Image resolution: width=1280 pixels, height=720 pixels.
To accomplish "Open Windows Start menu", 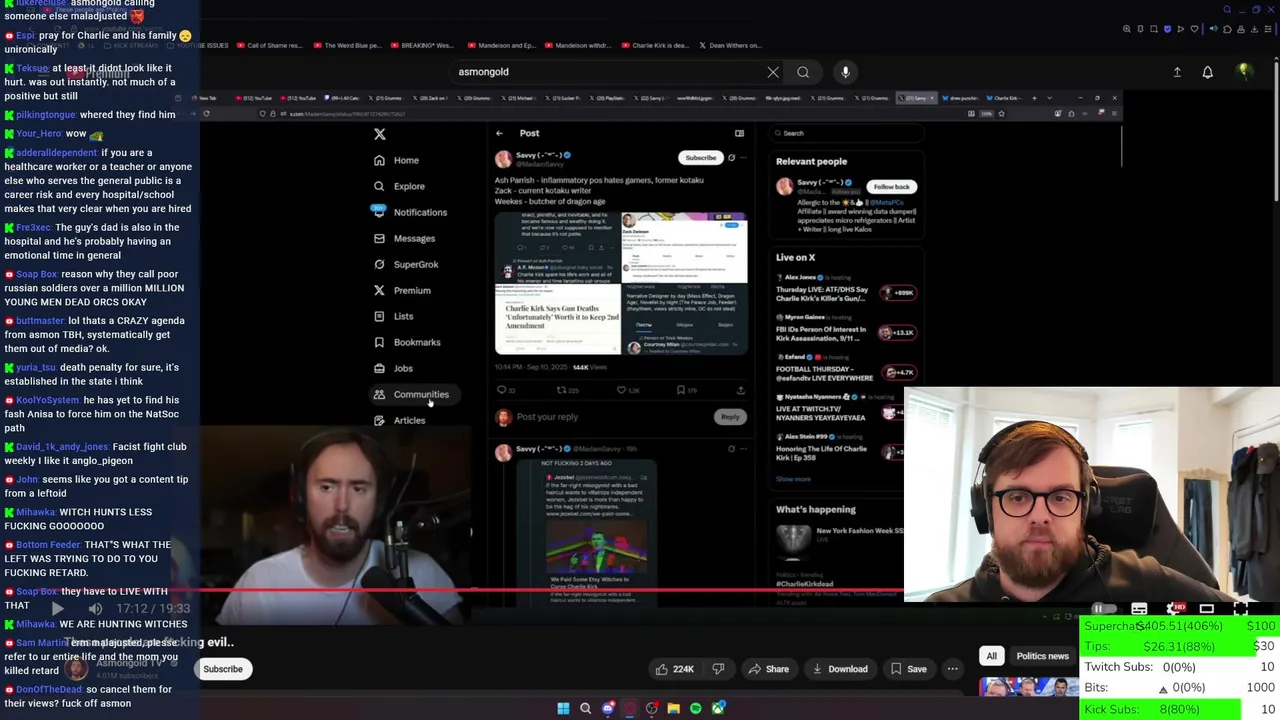I will 563,708.
